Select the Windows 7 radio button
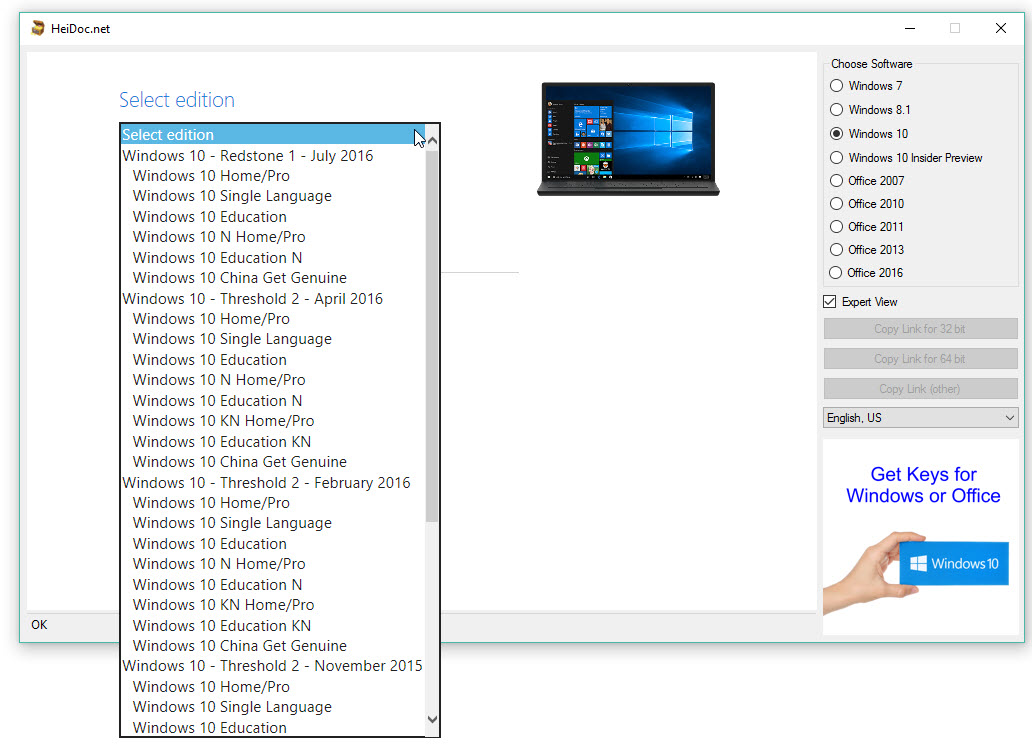The height and width of the screenshot is (744, 1032). pos(866,86)
